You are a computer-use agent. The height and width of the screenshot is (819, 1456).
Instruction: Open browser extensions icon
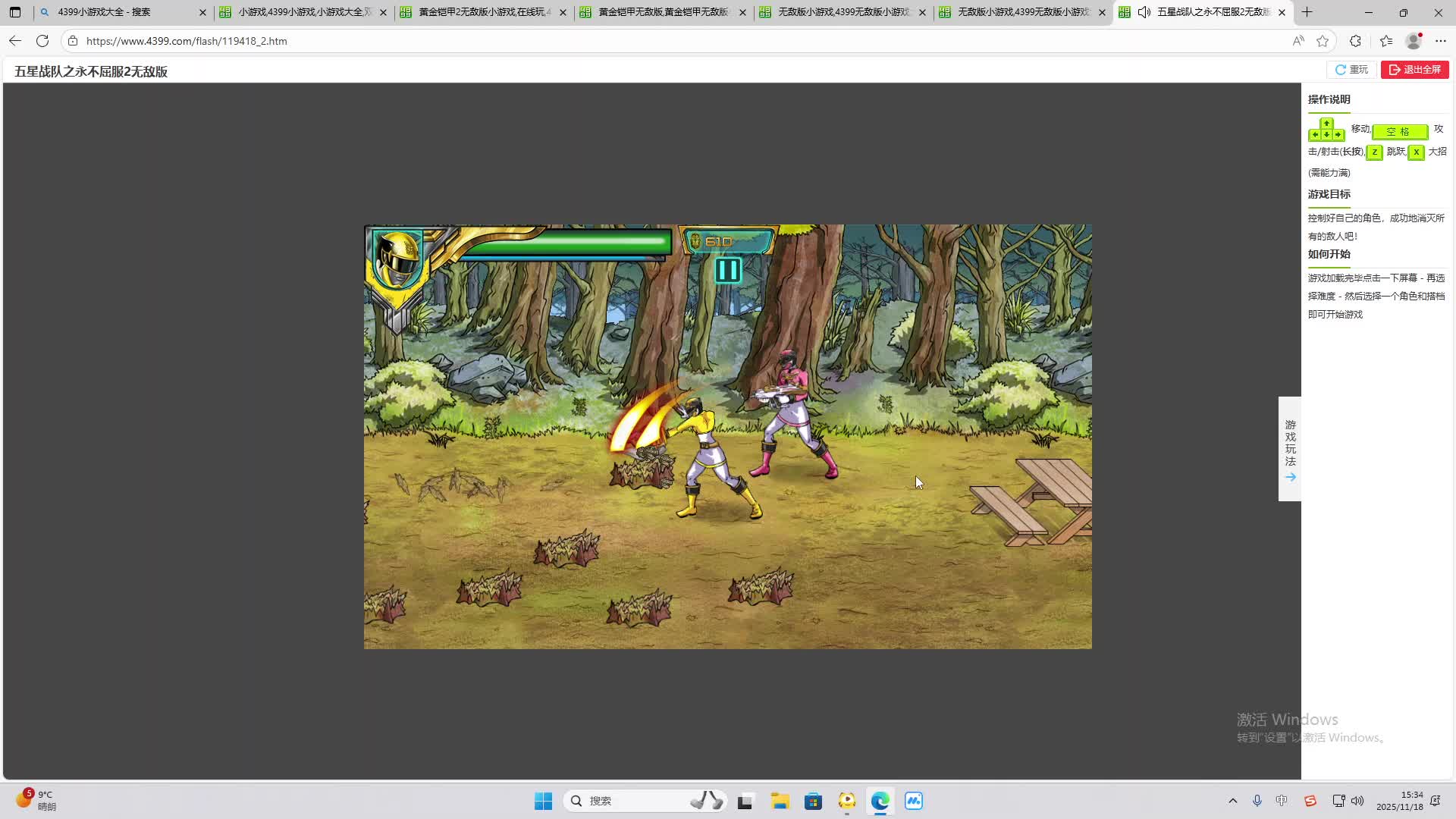pos(1355,41)
